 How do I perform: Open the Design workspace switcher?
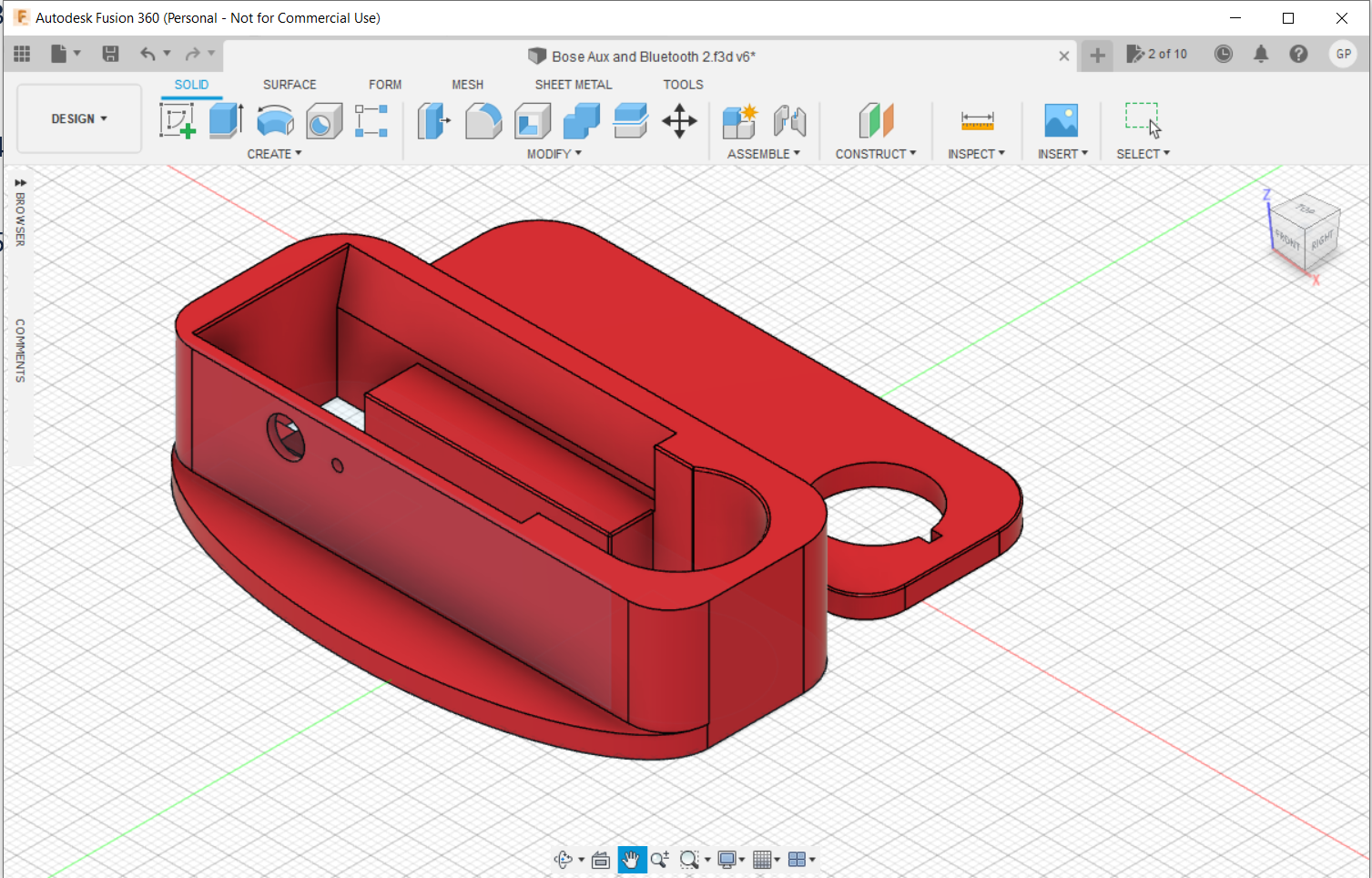(78, 118)
